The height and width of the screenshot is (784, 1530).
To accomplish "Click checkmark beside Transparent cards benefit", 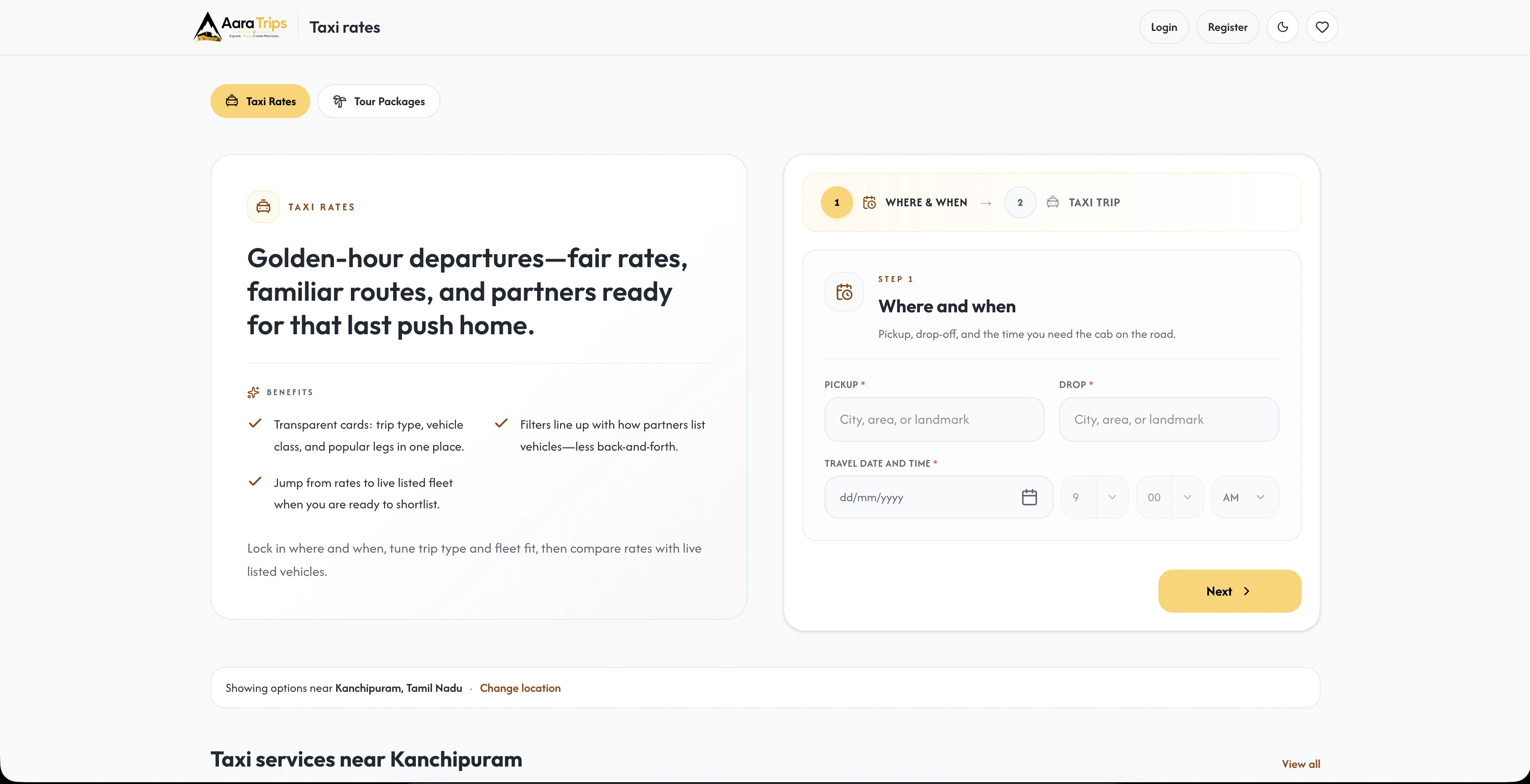I will click(255, 423).
